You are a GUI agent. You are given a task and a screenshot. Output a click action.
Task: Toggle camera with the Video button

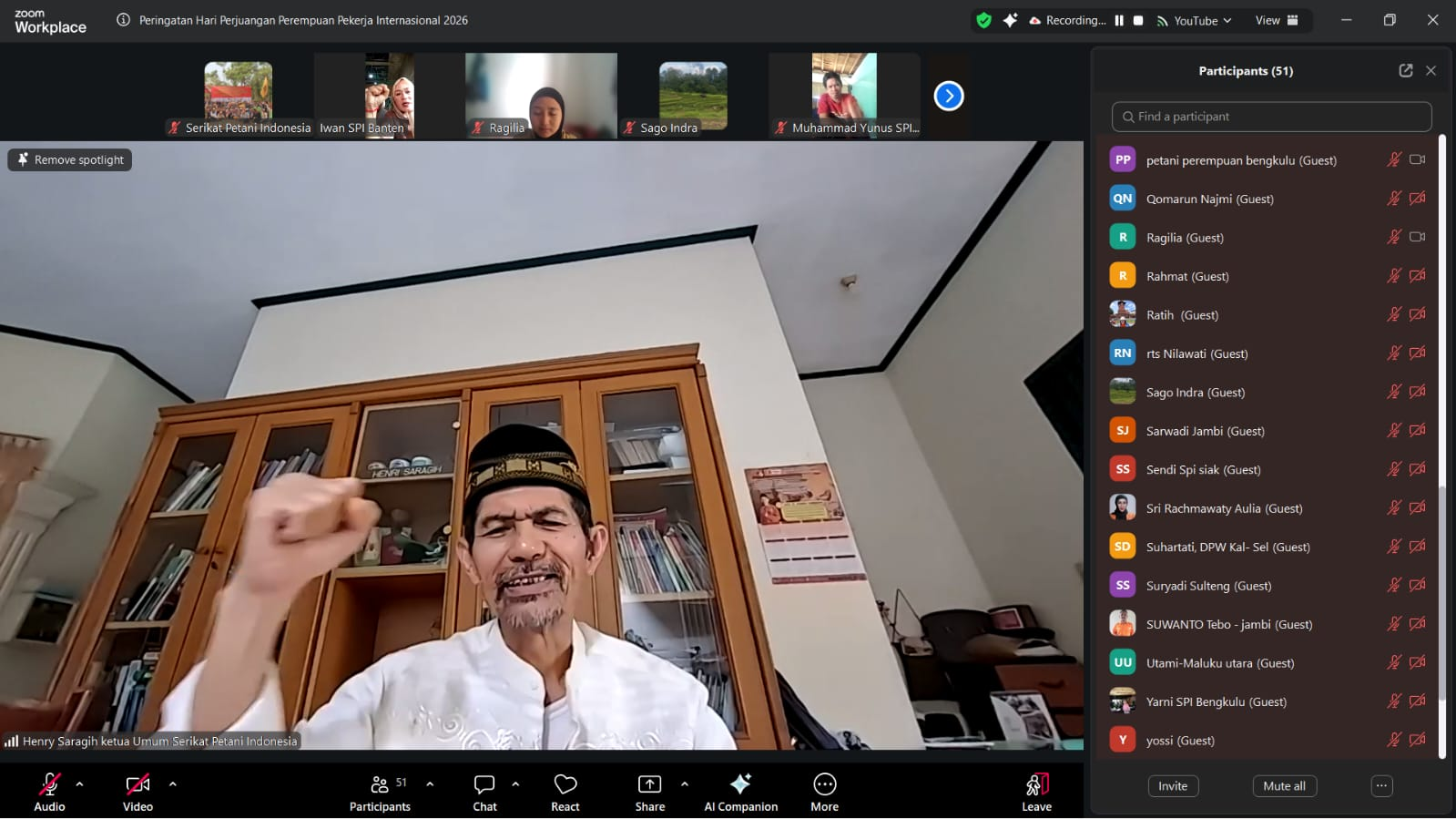tap(137, 785)
